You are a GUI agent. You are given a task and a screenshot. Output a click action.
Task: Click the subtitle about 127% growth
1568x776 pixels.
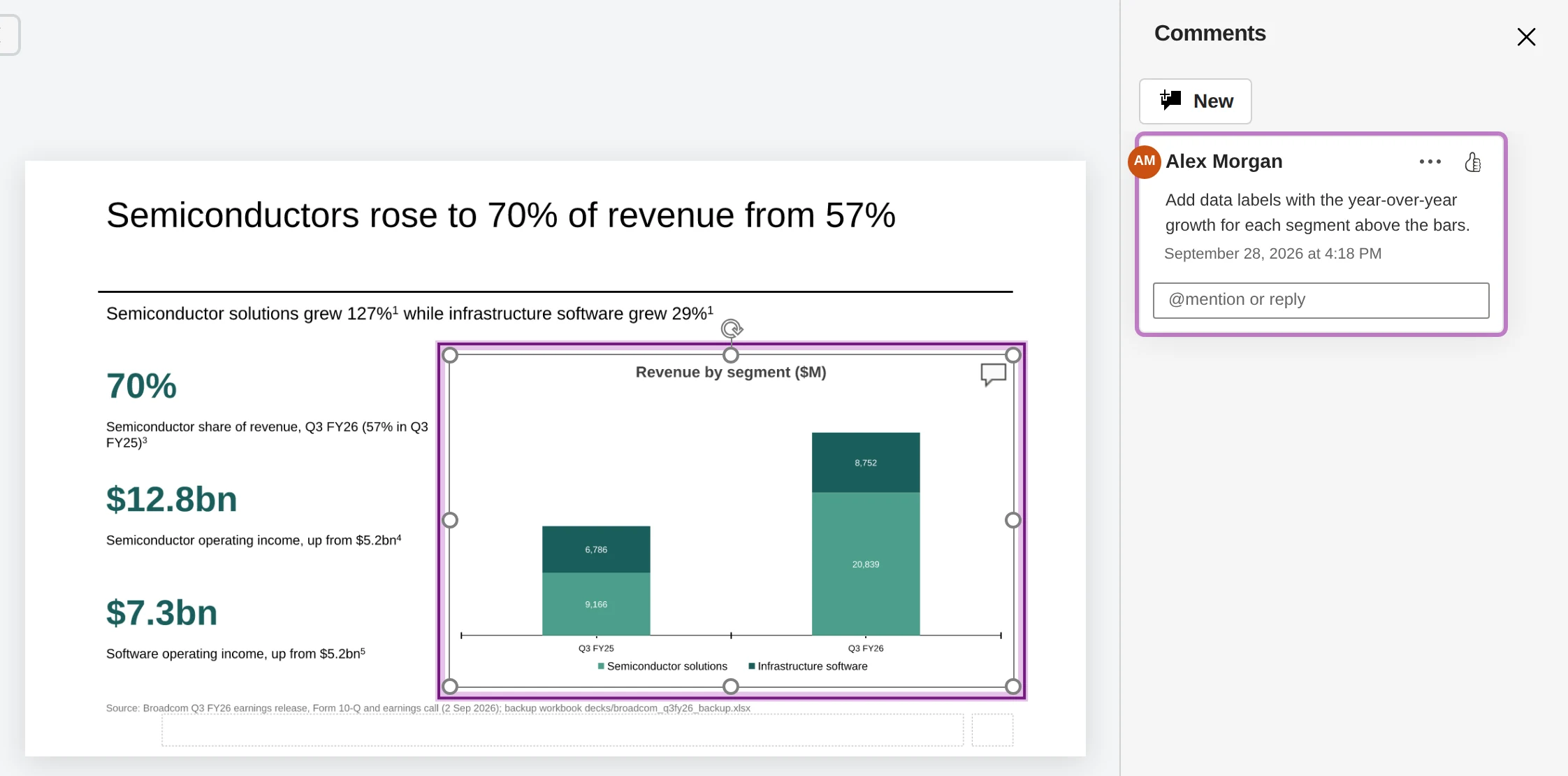pos(409,313)
